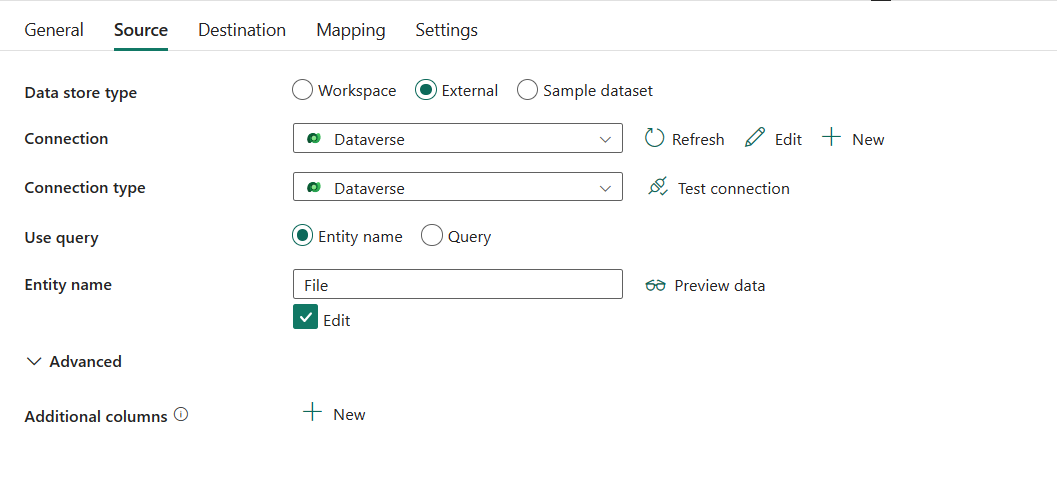Click the Test connection plug icon
The width and height of the screenshot is (1057, 492).
[657, 187]
